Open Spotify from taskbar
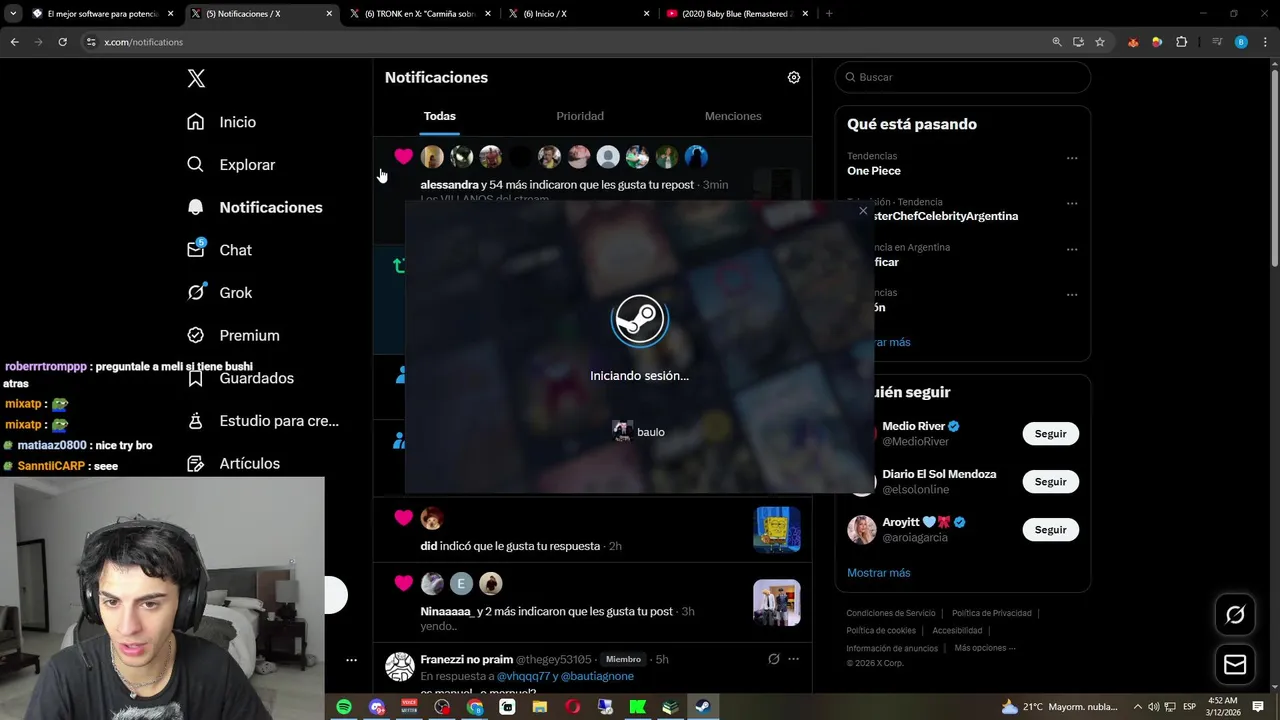 point(344,707)
